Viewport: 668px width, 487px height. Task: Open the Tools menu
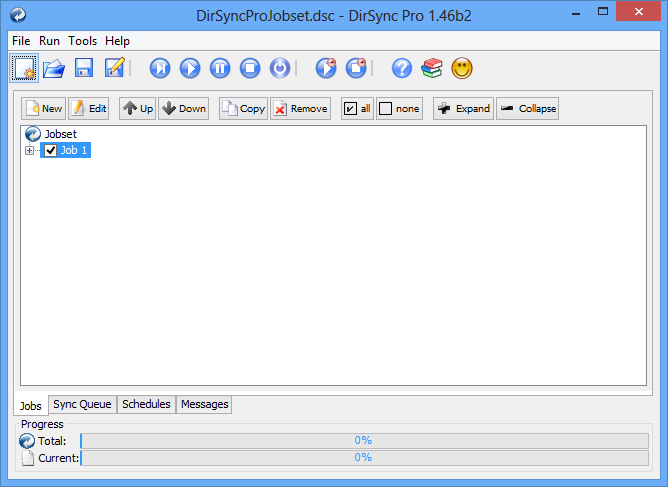coord(82,41)
